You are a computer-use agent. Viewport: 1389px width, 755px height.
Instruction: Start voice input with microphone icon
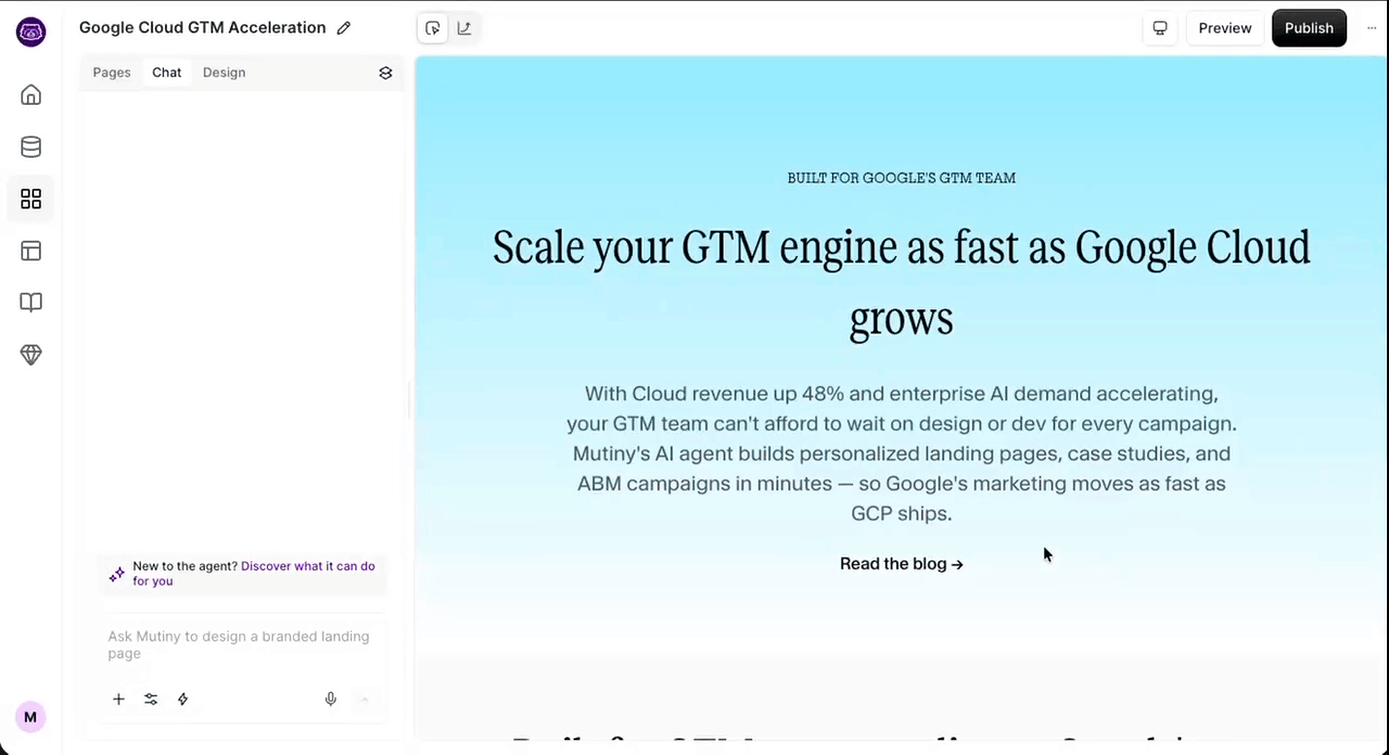331,699
